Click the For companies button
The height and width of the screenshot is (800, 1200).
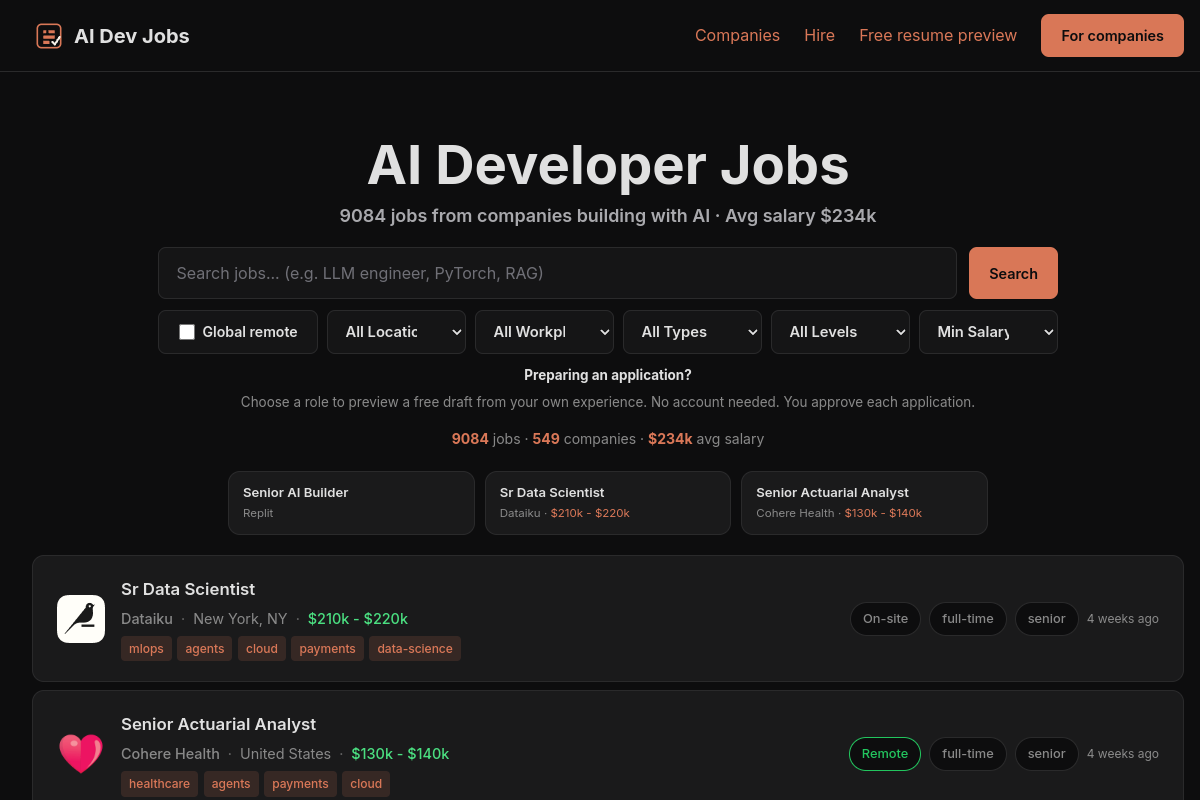(1112, 36)
